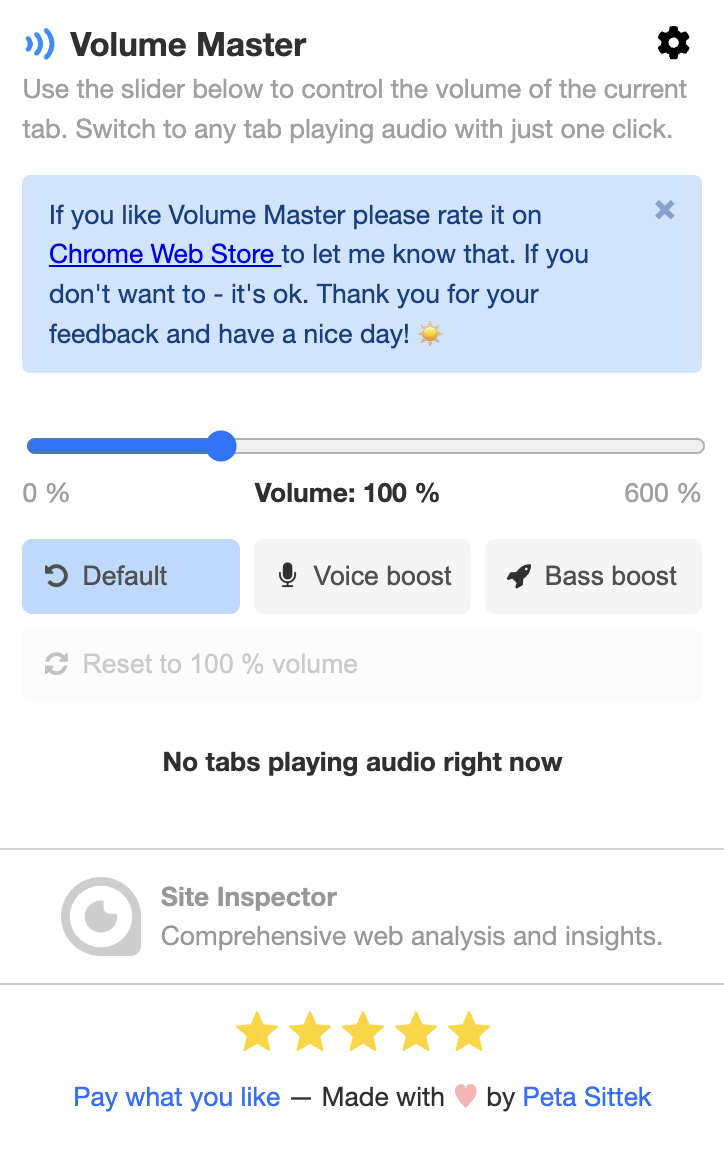Click Reset to 100 % volume button
The height and width of the screenshot is (1156, 724).
tap(362, 664)
